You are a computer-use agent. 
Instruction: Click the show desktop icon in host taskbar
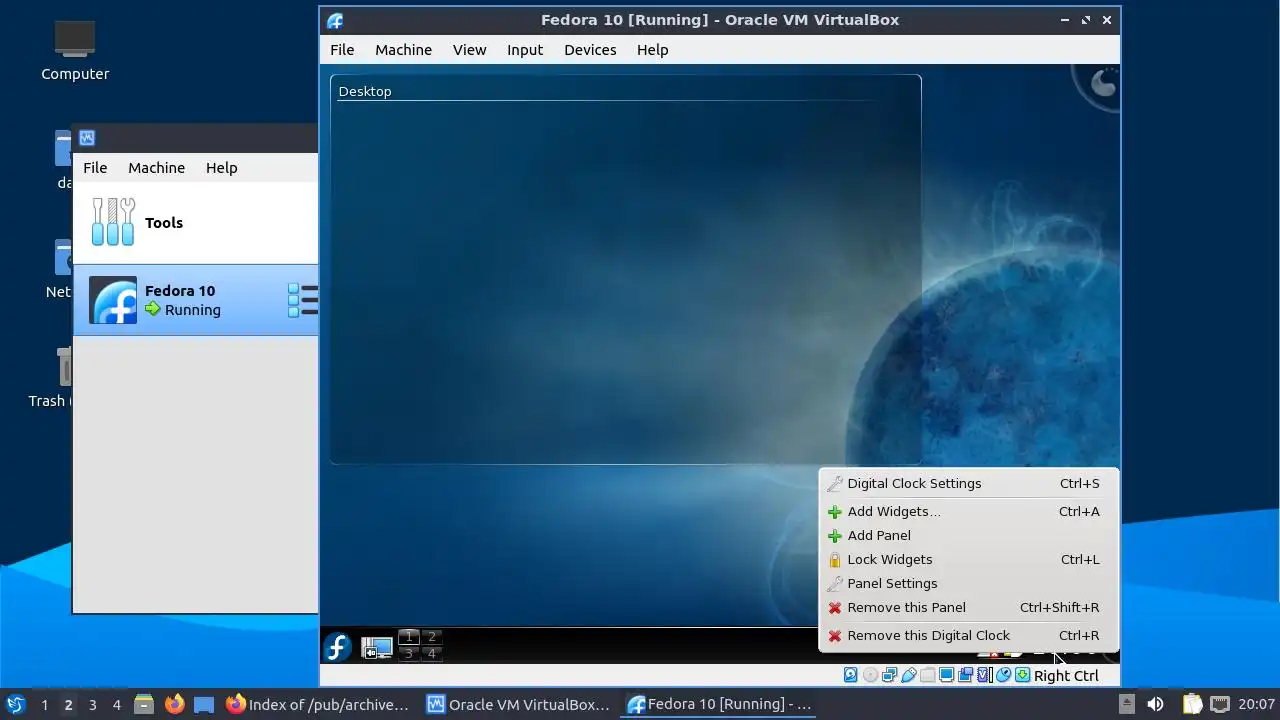204,704
